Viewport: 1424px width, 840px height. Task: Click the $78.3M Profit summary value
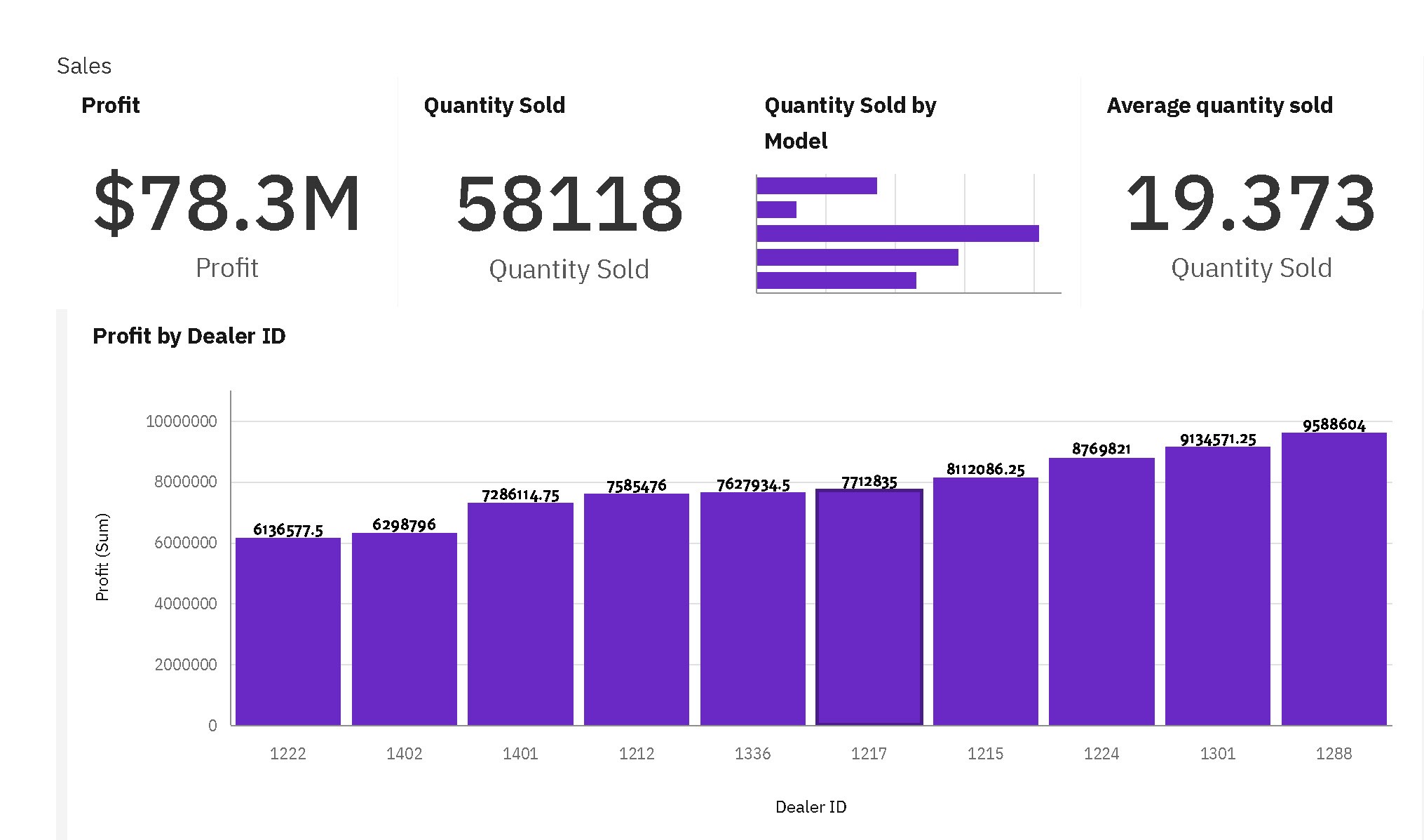tap(227, 204)
